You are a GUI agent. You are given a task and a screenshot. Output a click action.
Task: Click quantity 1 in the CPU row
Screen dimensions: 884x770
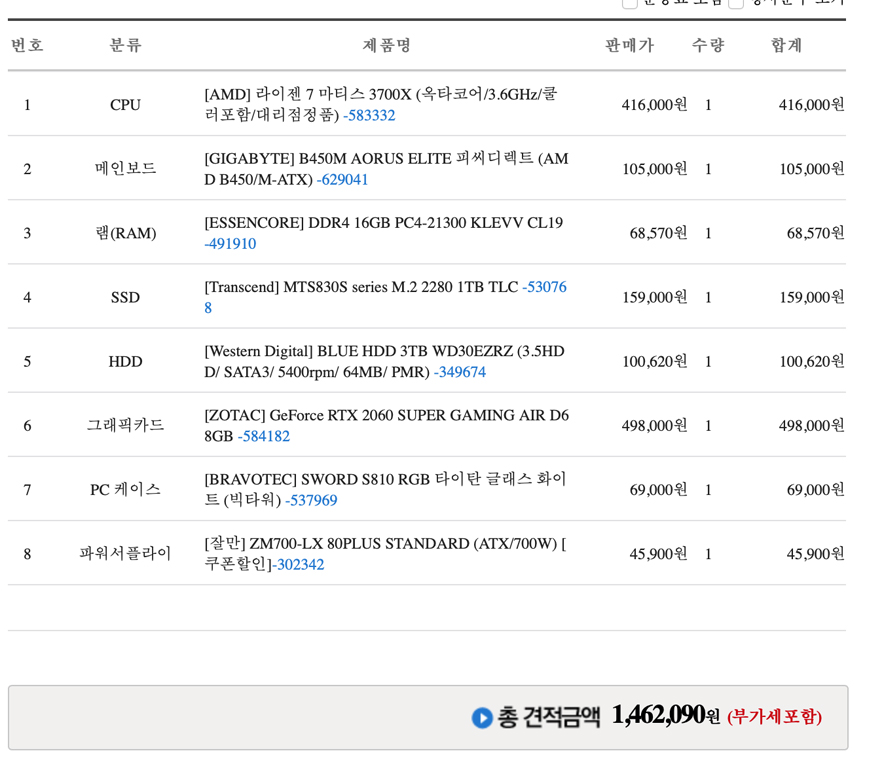point(708,105)
